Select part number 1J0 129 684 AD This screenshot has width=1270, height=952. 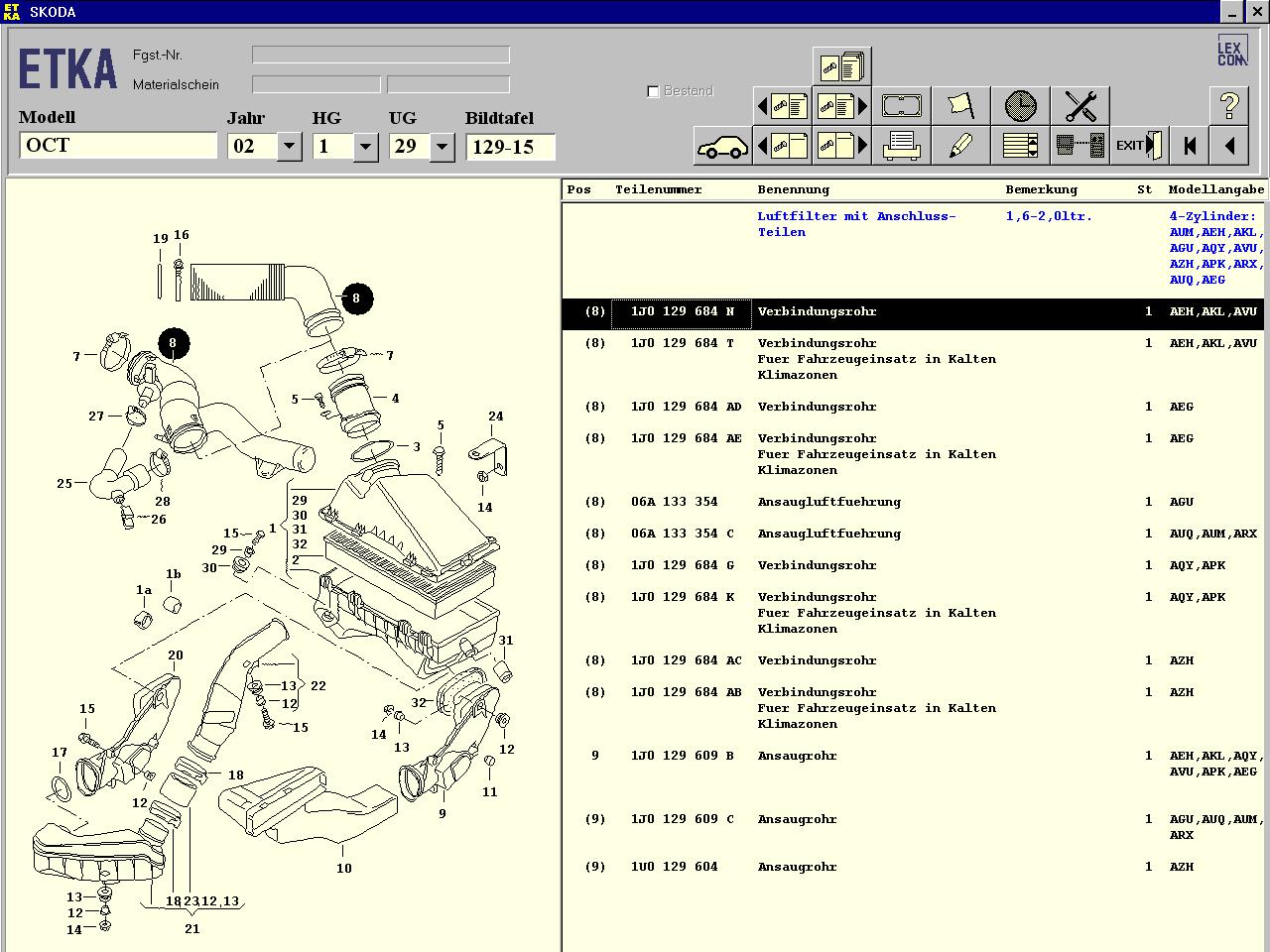tap(686, 407)
